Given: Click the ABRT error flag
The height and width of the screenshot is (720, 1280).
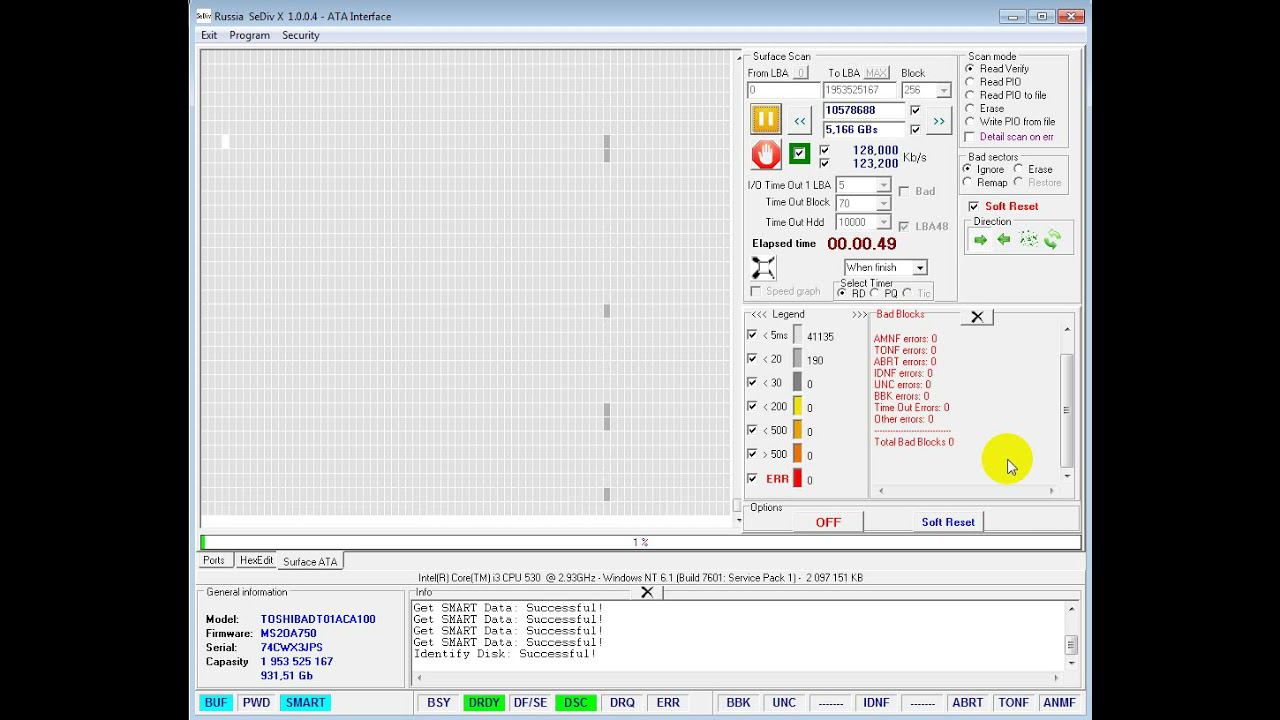Looking at the screenshot, I should (967, 703).
